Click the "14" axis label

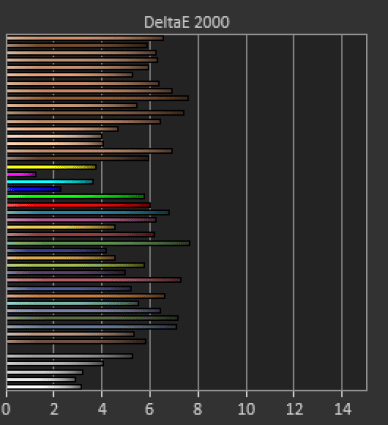click(342, 409)
